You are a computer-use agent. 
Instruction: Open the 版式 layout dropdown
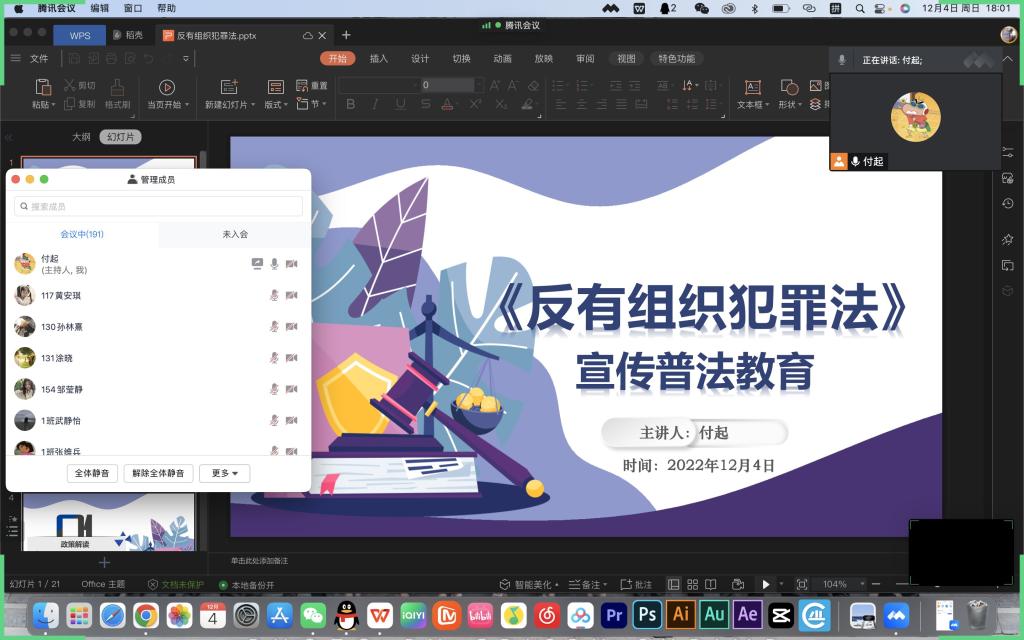275,104
